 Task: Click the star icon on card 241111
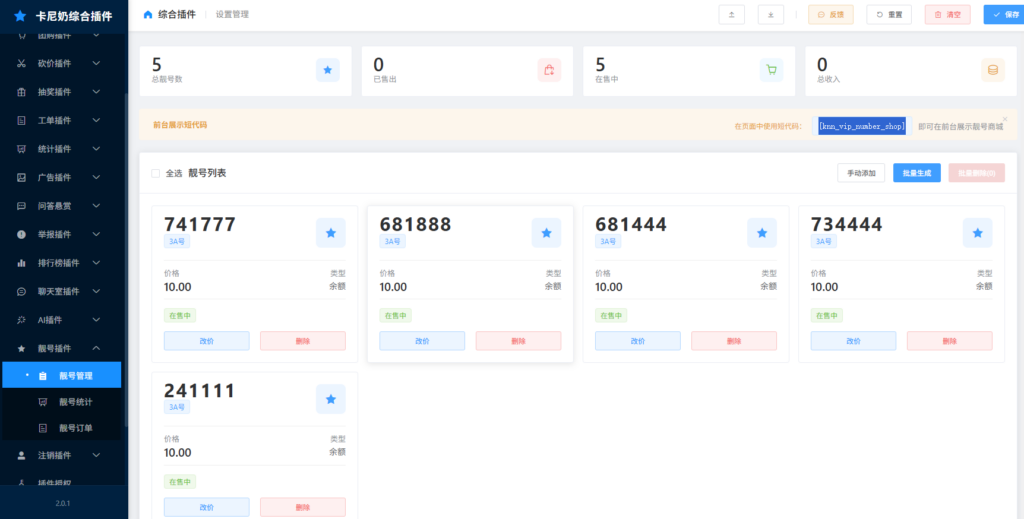click(331, 399)
